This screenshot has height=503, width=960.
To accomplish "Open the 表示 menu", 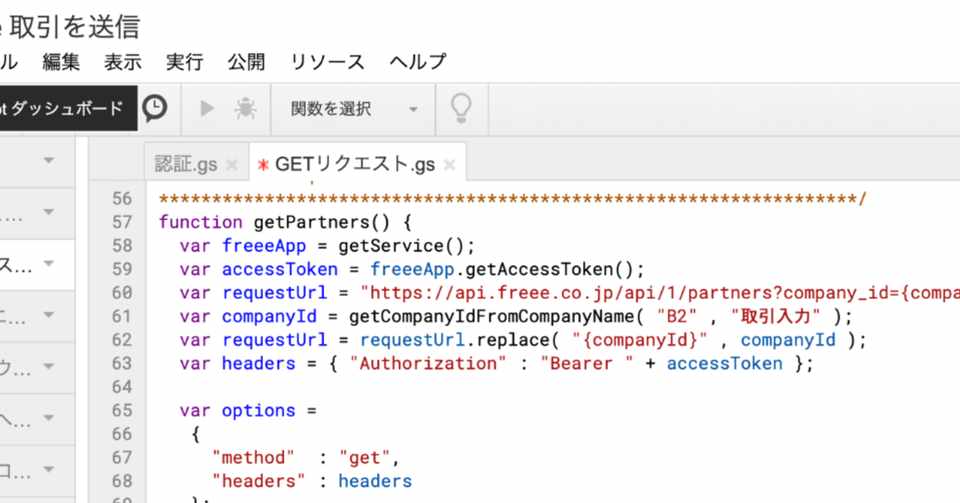I will click(123, 62).
